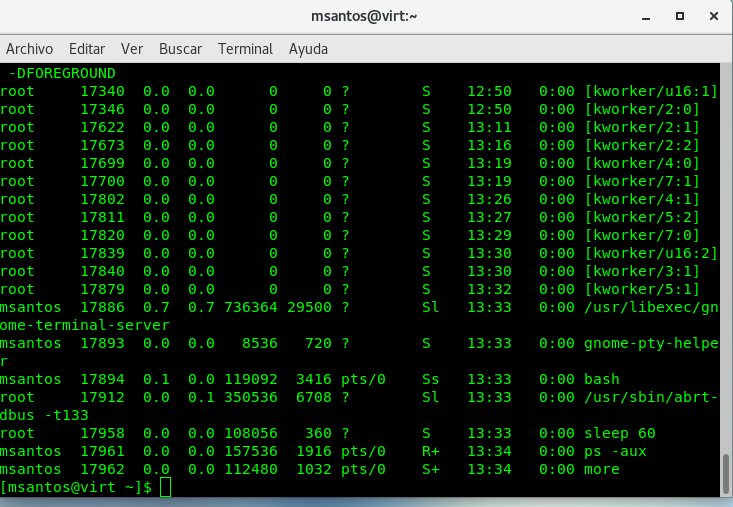Click the vertical scrollbar thumb
733x507 pixels.
[x=726, y=476]
